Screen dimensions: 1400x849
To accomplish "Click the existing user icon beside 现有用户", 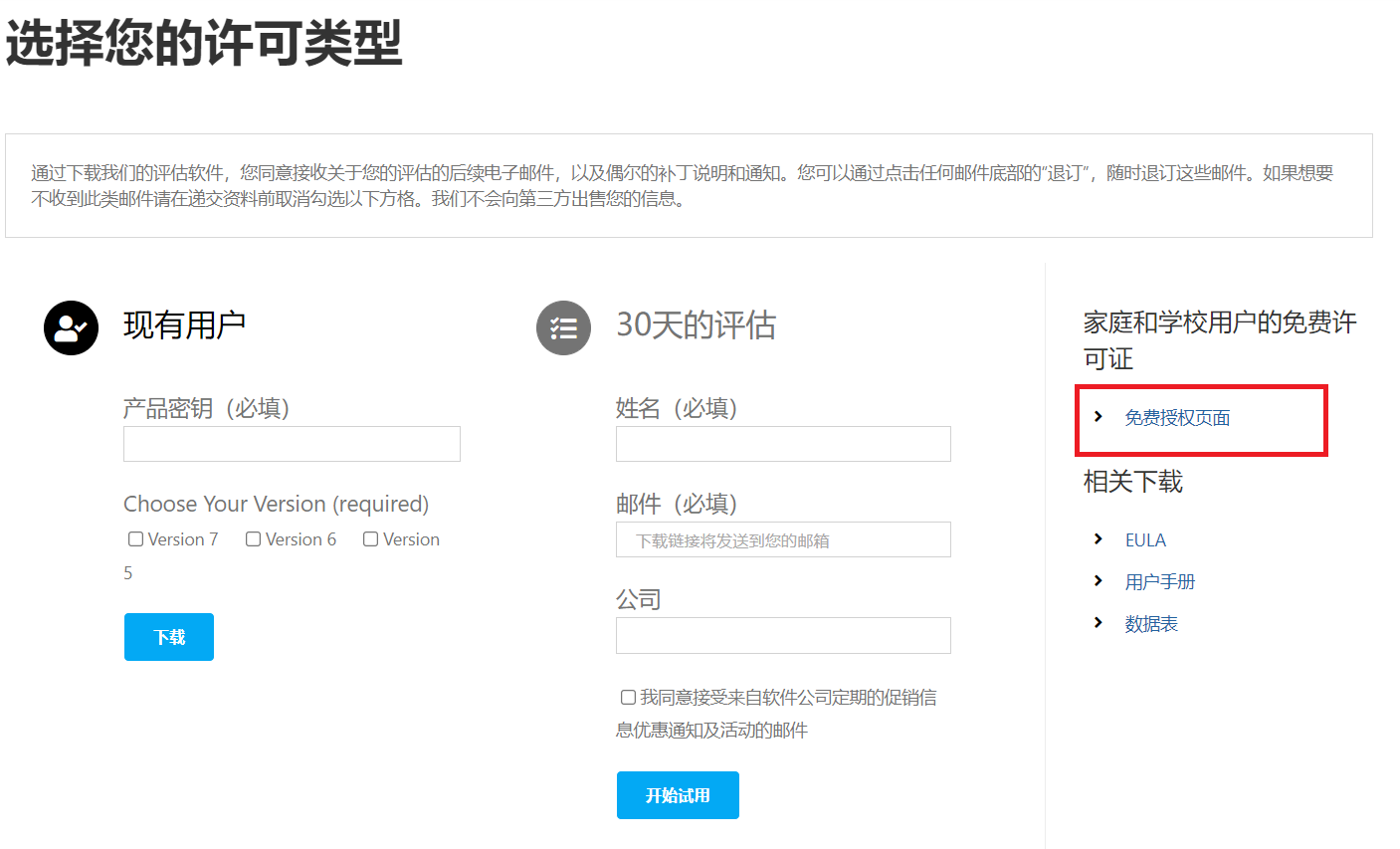I will click(71, 327).
